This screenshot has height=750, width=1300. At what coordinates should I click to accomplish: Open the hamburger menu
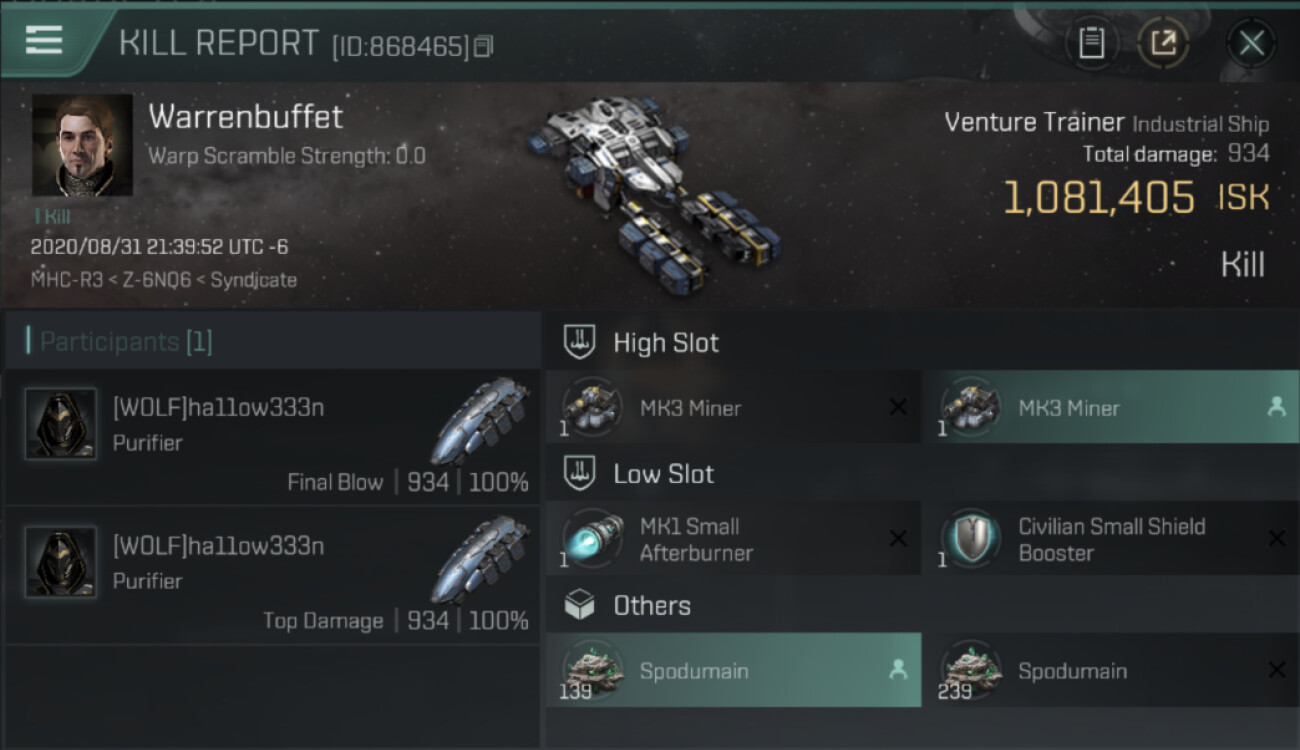(44, 40)
